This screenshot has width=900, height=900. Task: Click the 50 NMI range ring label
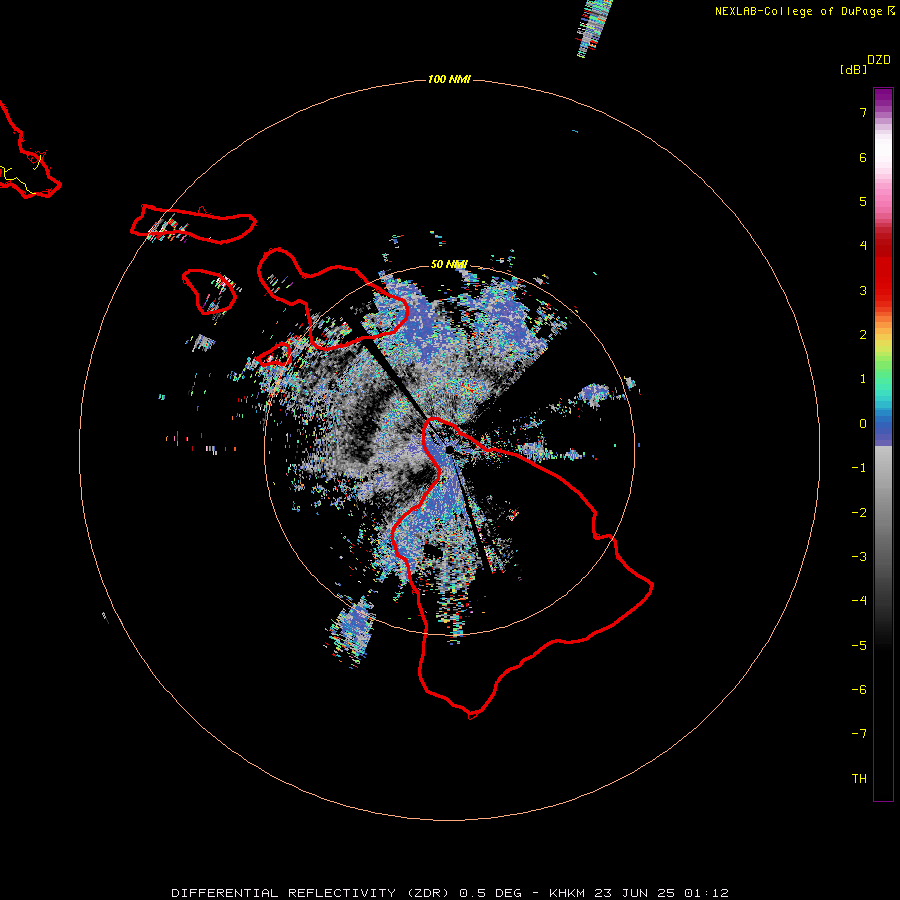point(449,264)
